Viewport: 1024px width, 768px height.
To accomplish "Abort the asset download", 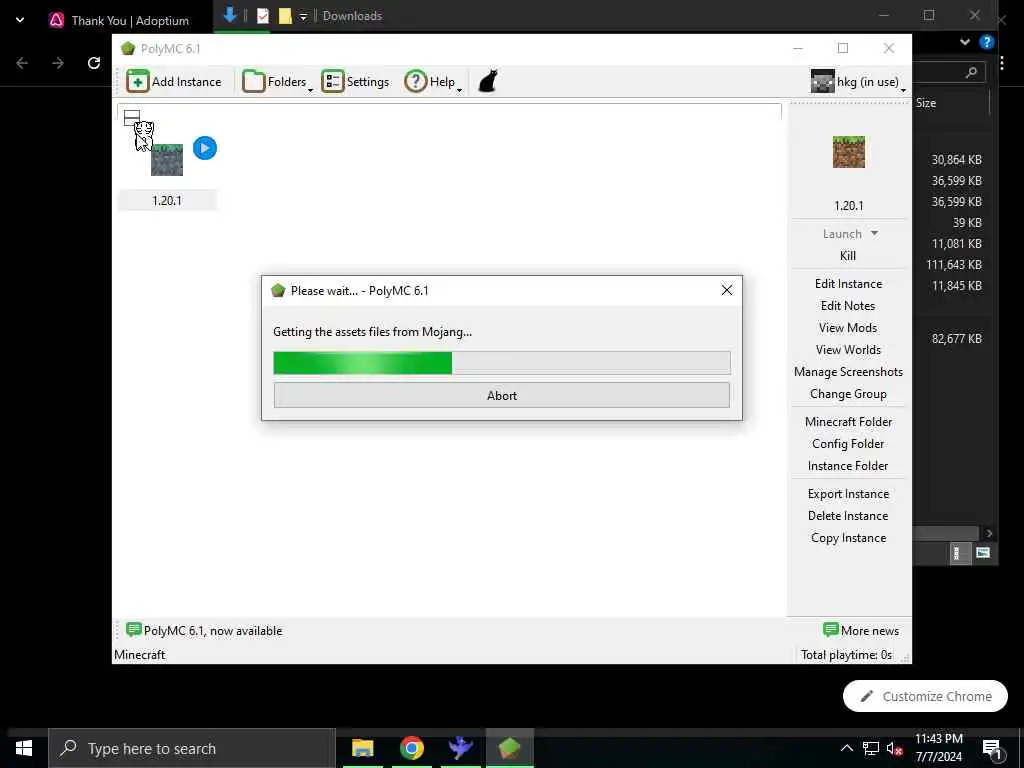I will click(502, 395).
